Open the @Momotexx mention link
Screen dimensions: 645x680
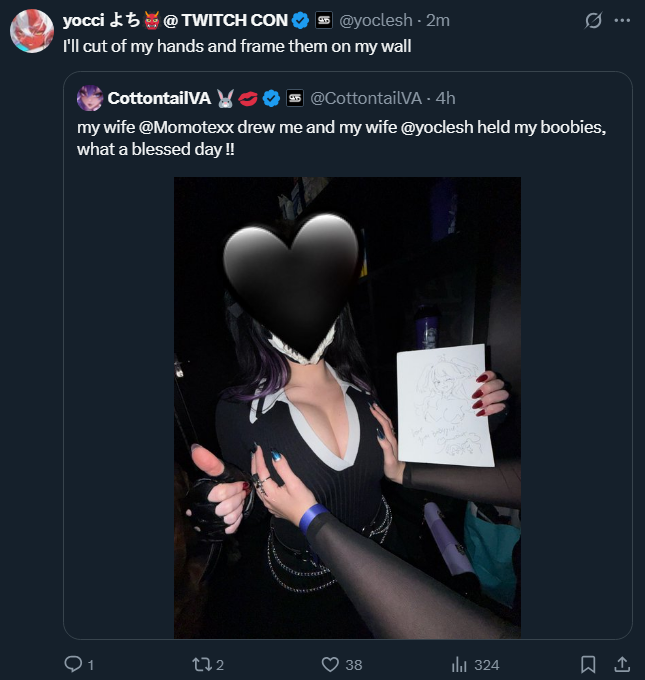[x=186, y=127]
